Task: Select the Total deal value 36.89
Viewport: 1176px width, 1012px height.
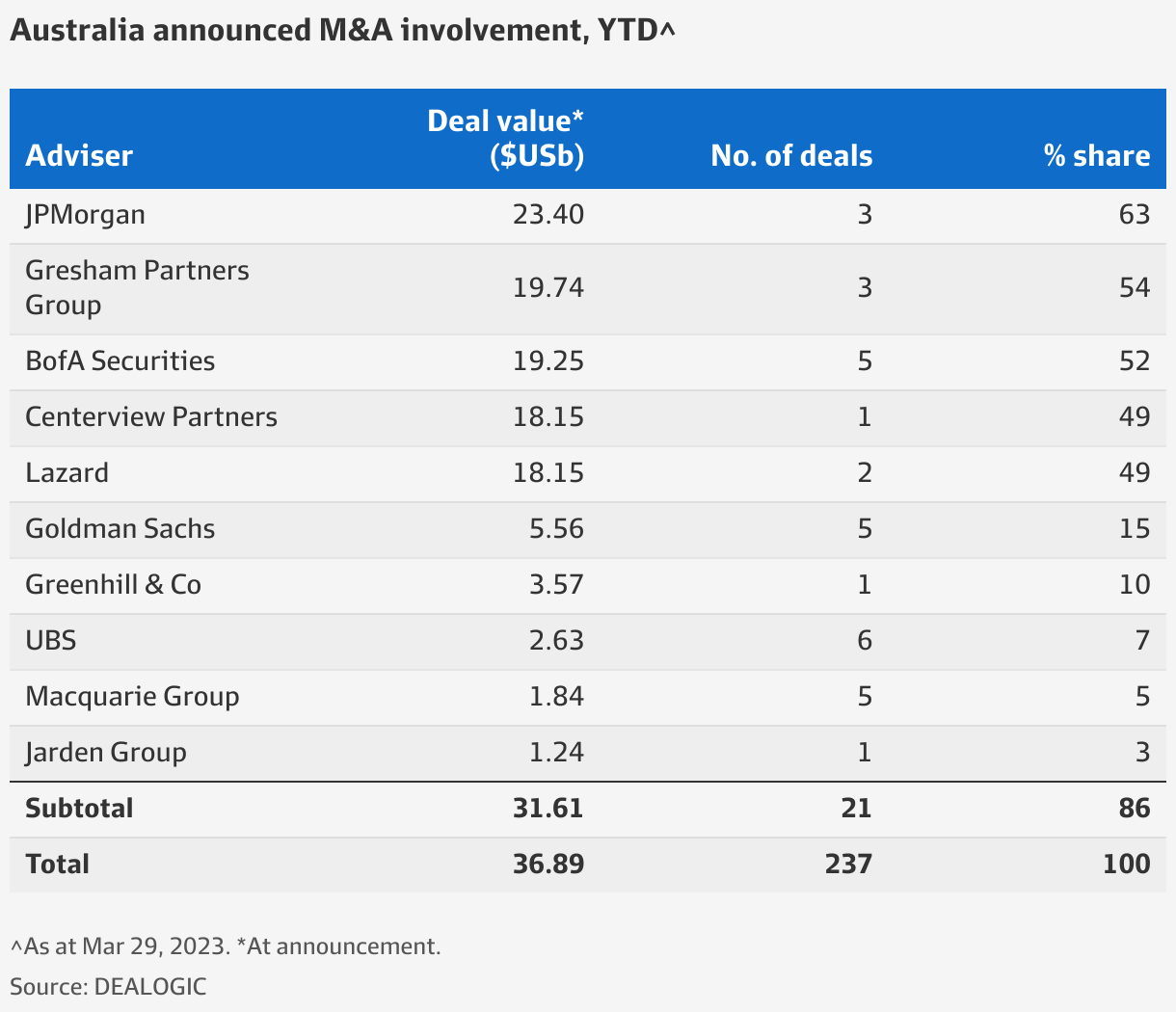Action: pyautogui.click(x=548, y=864)
